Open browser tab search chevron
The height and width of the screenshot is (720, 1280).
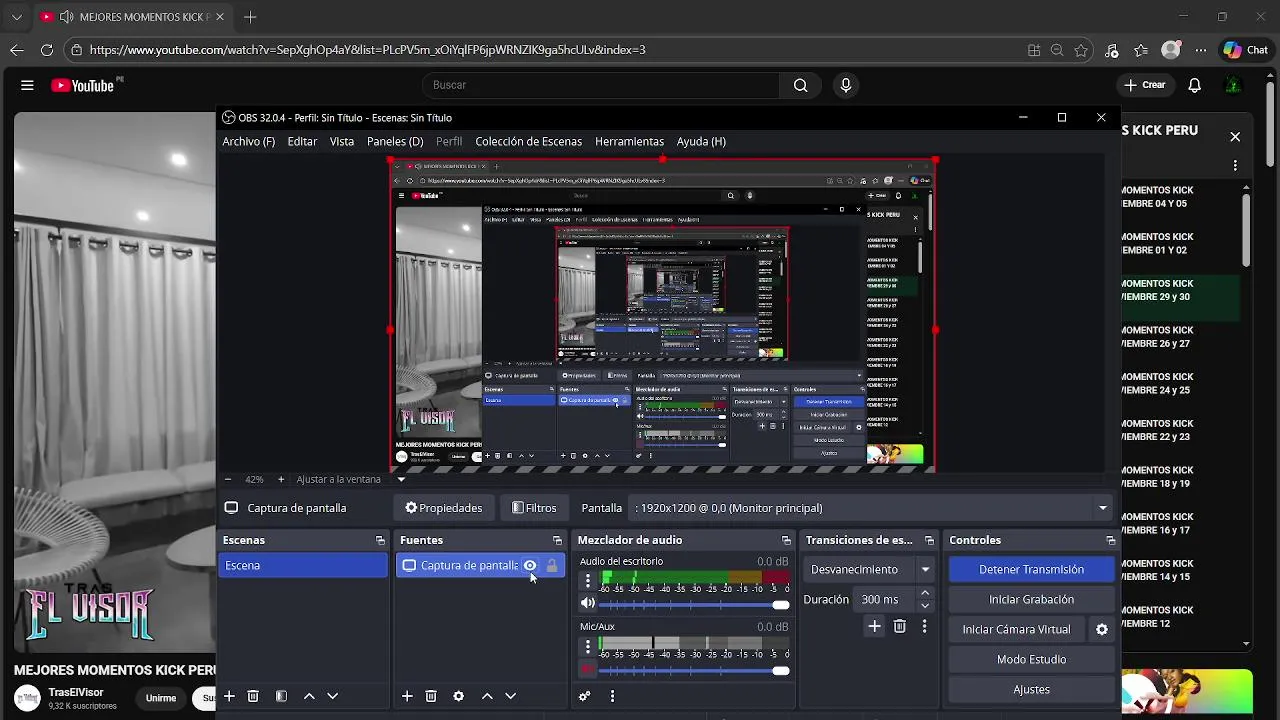tap(16, 17)
